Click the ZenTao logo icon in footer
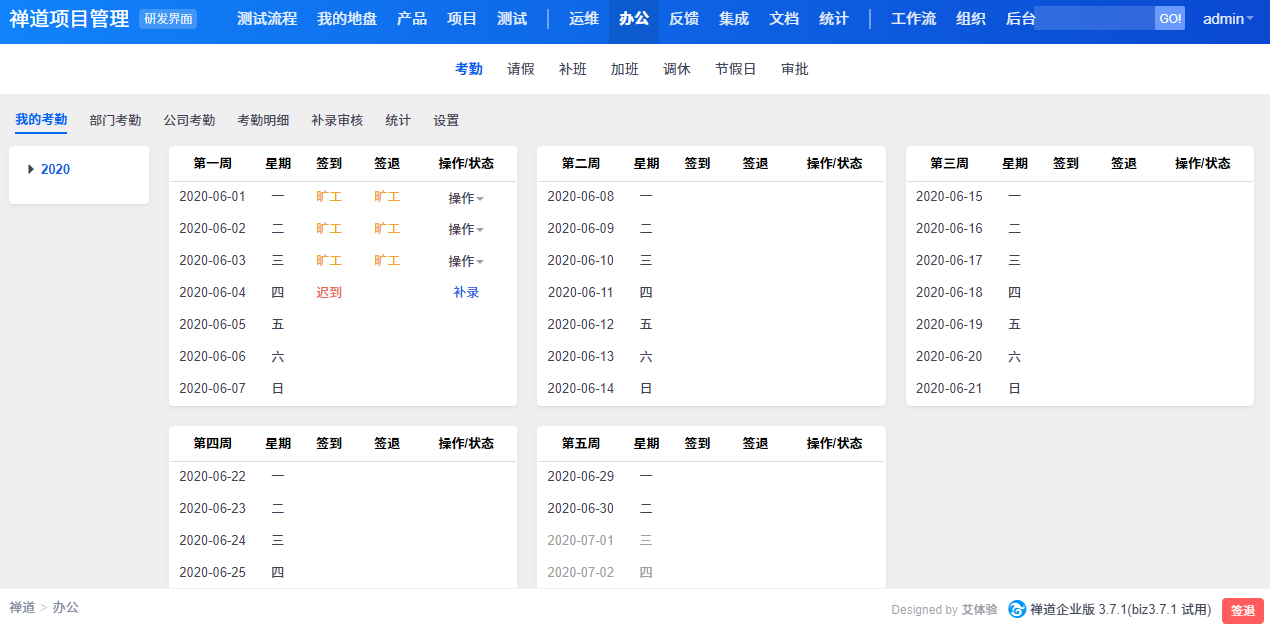The image size is (1270, 626). [1017, 609]
